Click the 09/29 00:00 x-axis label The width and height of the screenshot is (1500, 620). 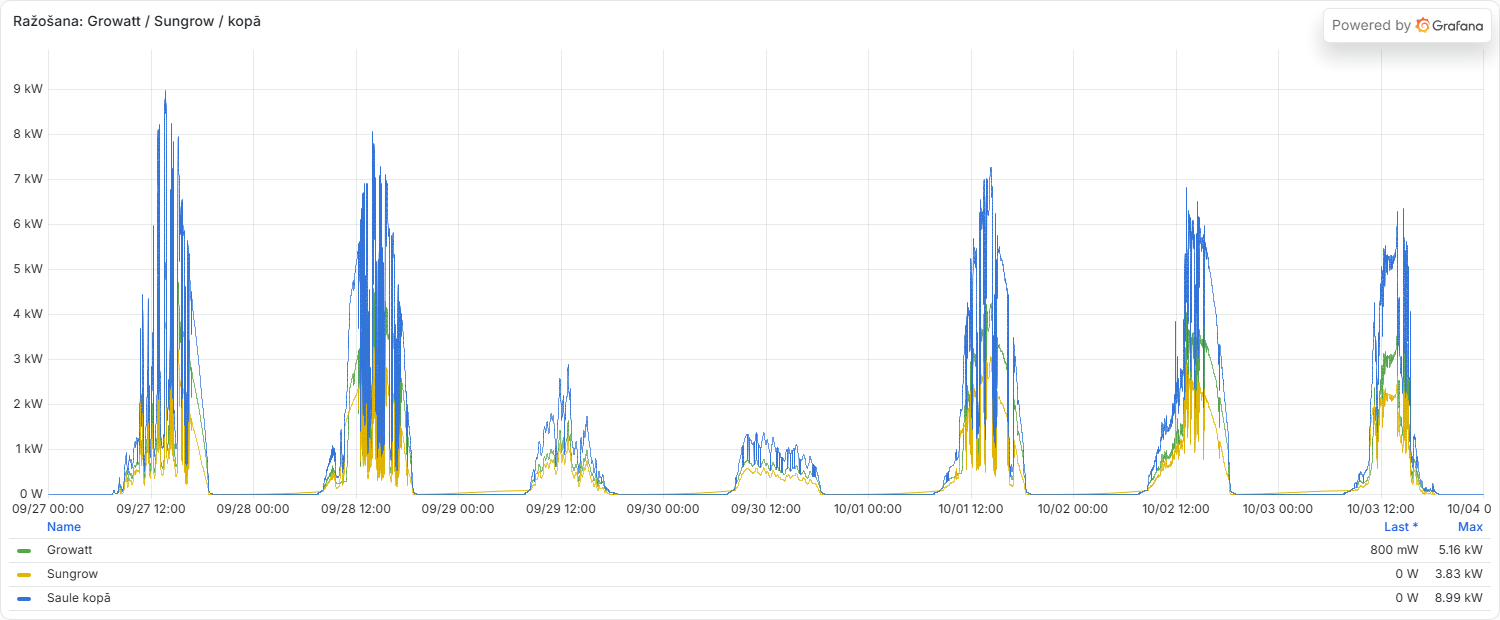pyautogui.click(x=458, y=508)
